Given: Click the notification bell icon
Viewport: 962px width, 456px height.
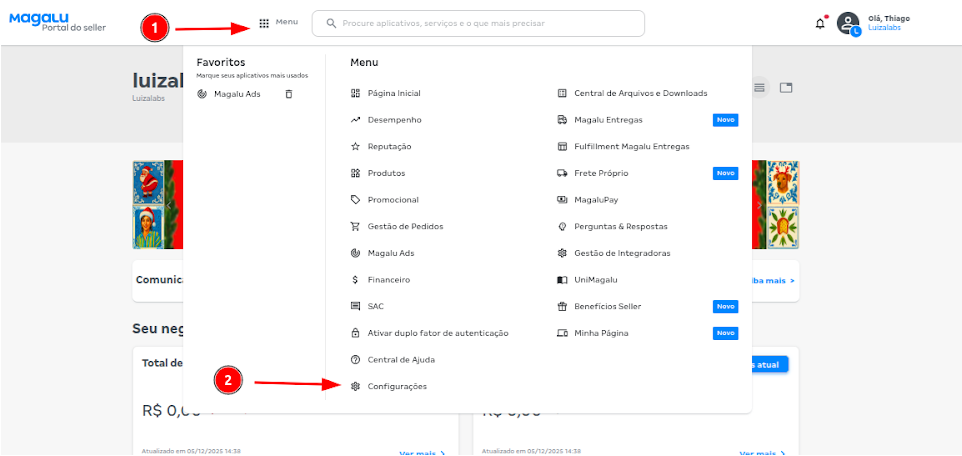Looking at the screenshot, I should pyautogui.click(x=820, y=24).
